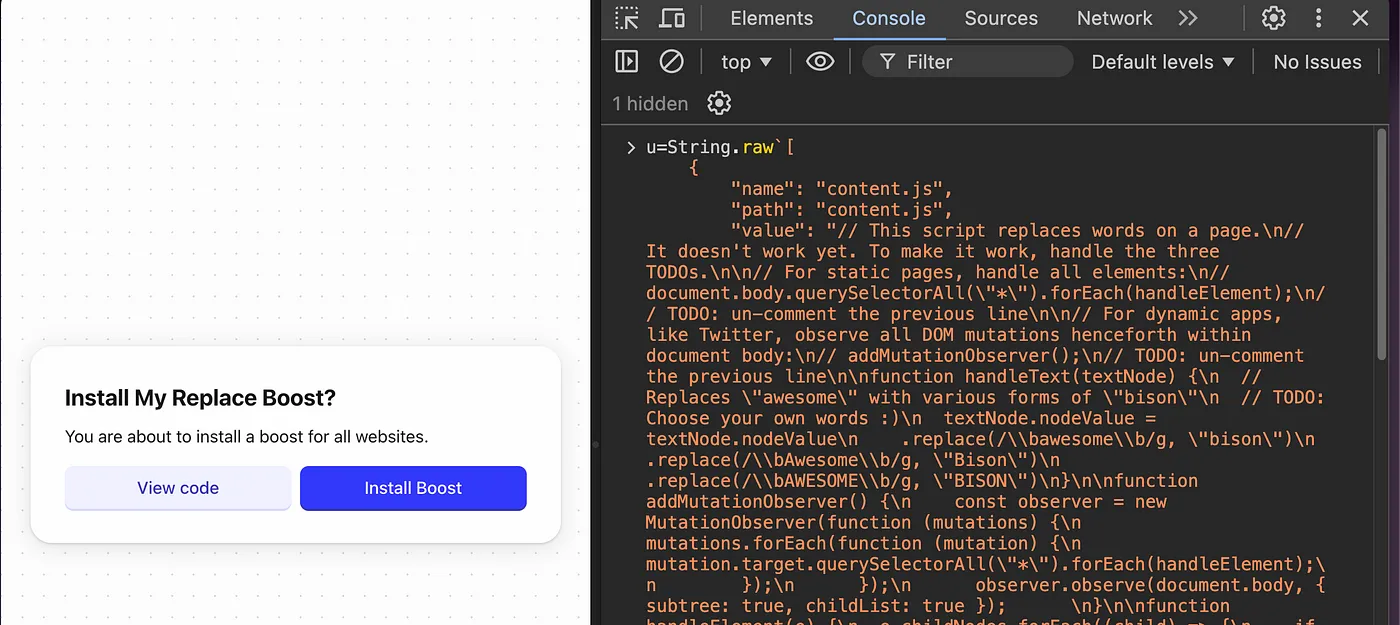Switch to the Elements tab
The height and width of the screenshot is (625, 1400).
[772, 18]
